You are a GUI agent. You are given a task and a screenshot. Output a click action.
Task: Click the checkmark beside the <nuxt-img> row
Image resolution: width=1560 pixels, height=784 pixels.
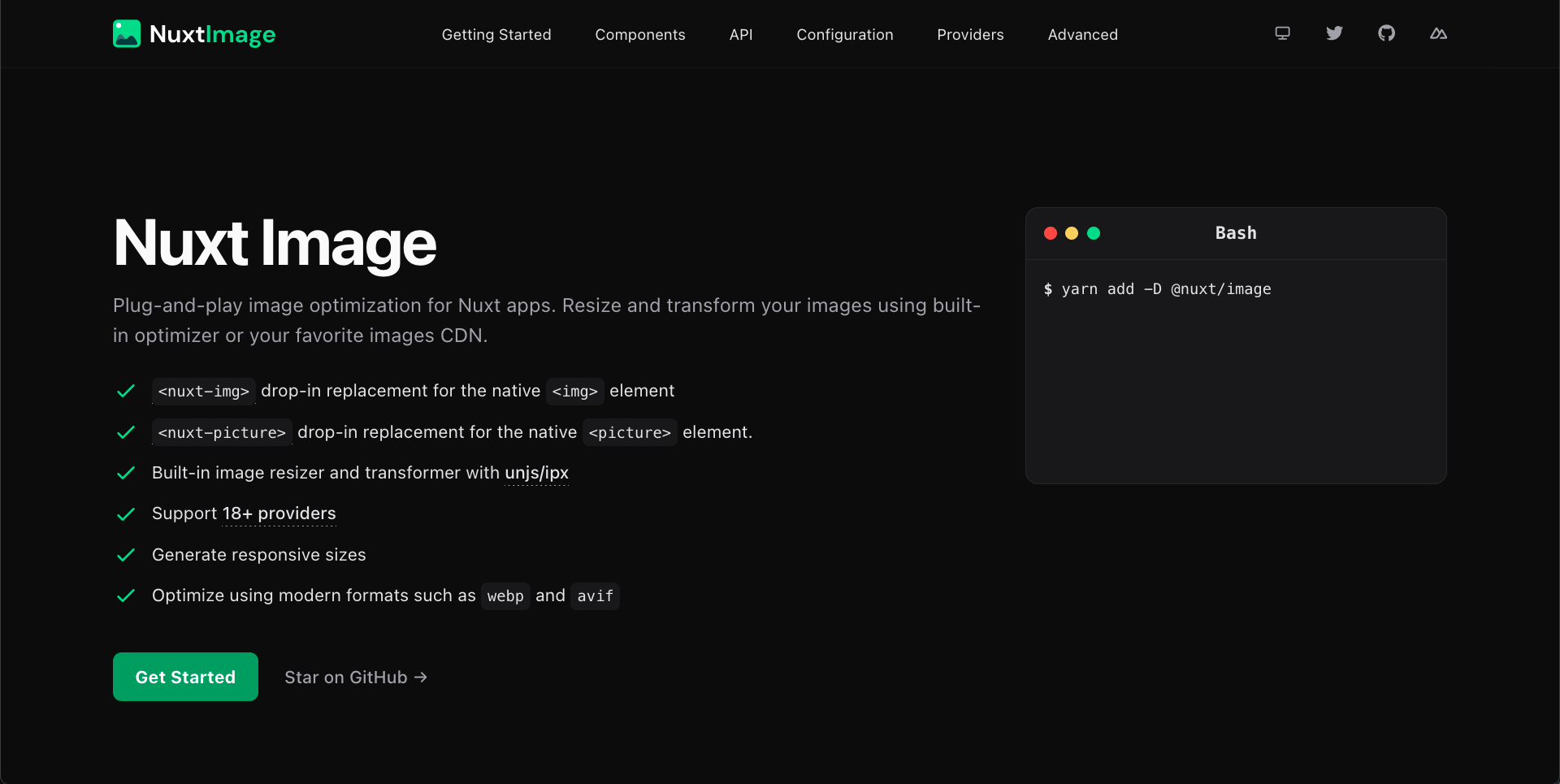tap(126, 392)
